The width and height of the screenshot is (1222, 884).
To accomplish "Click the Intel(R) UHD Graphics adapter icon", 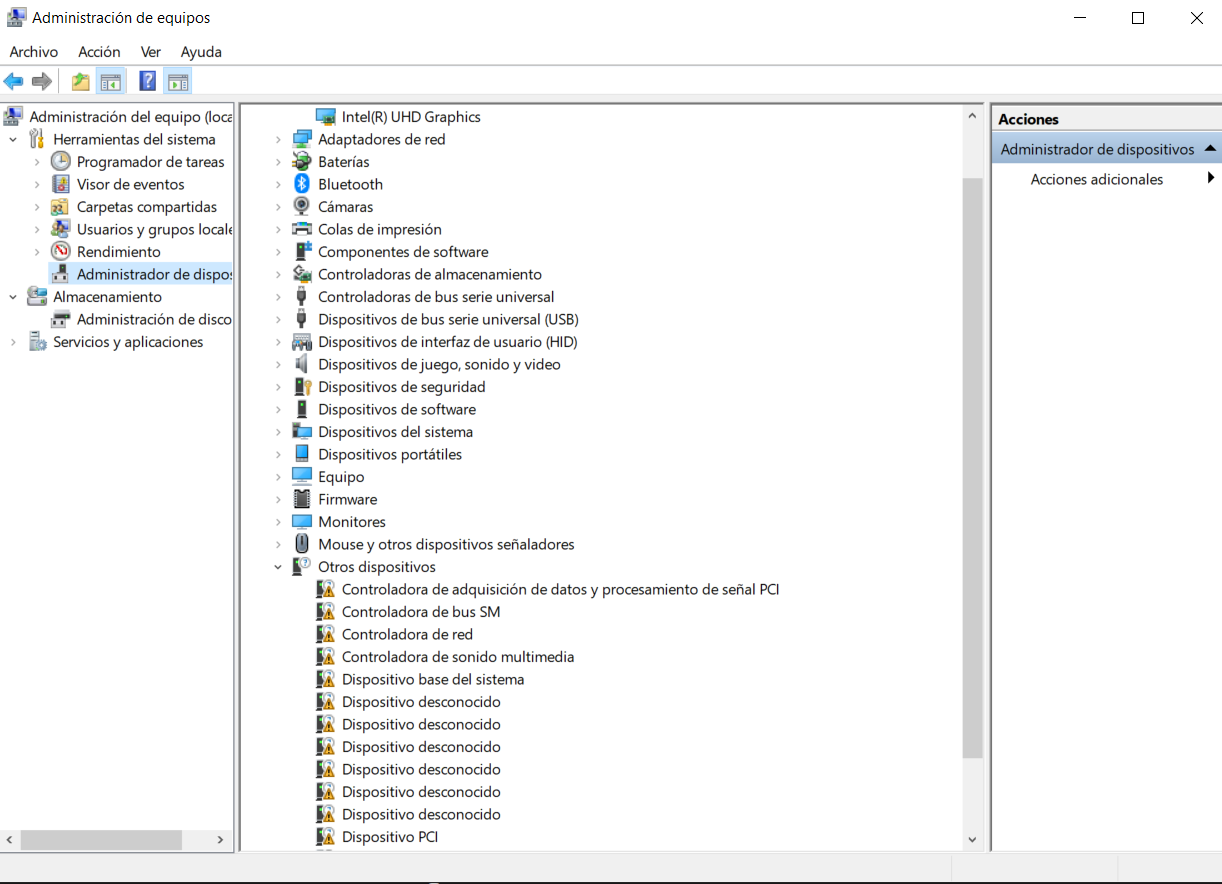I will [x=326, y=117].
